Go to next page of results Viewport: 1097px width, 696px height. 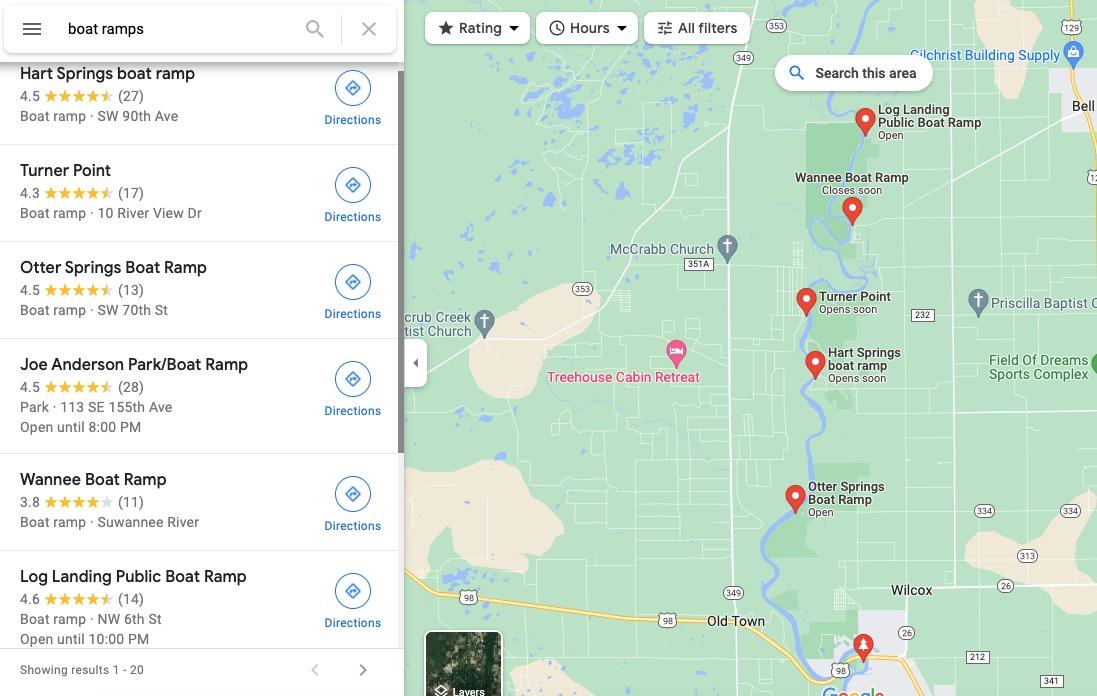362,670
